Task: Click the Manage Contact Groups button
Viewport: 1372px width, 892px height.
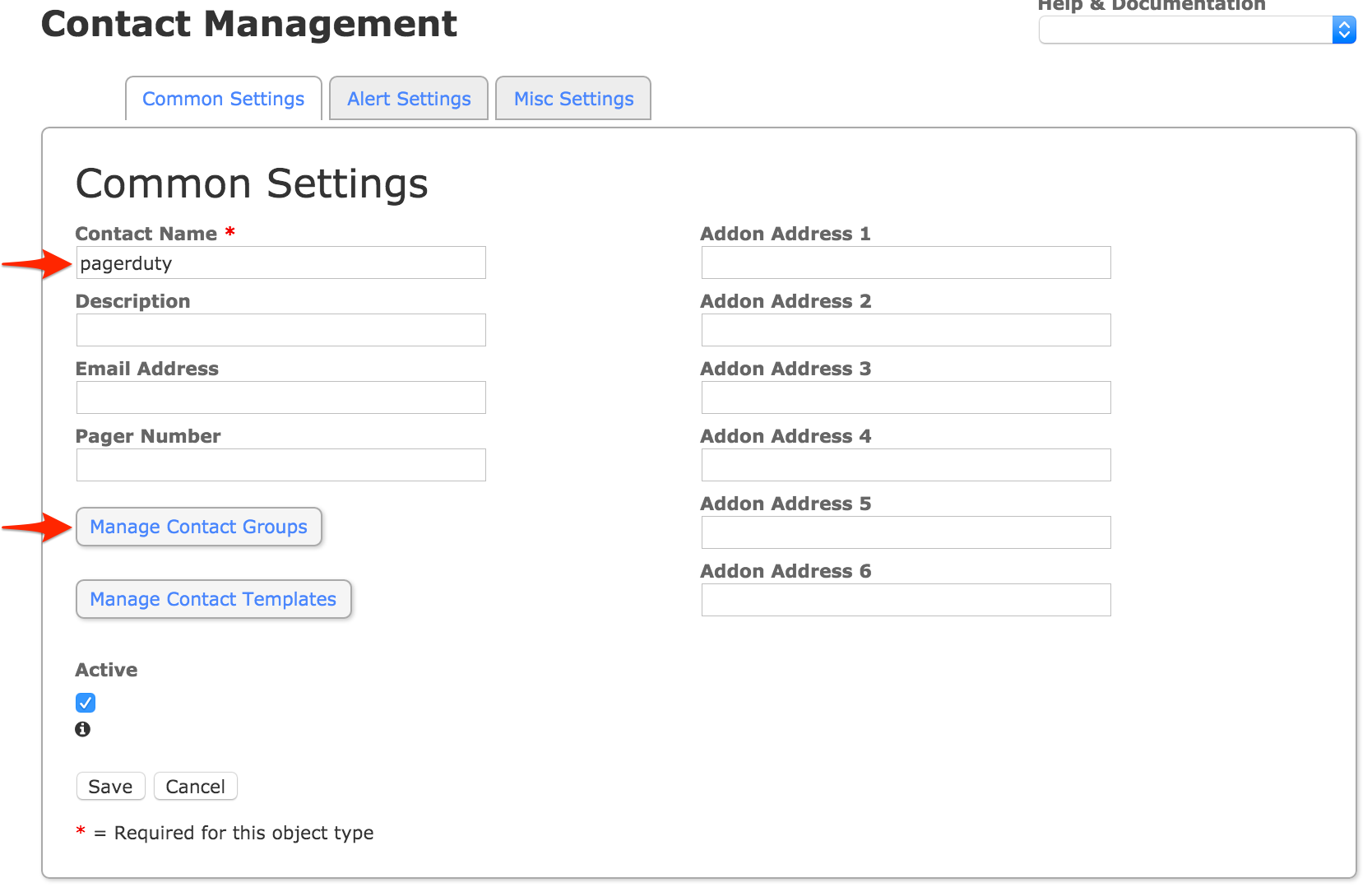Action: [x=199, y=527]
